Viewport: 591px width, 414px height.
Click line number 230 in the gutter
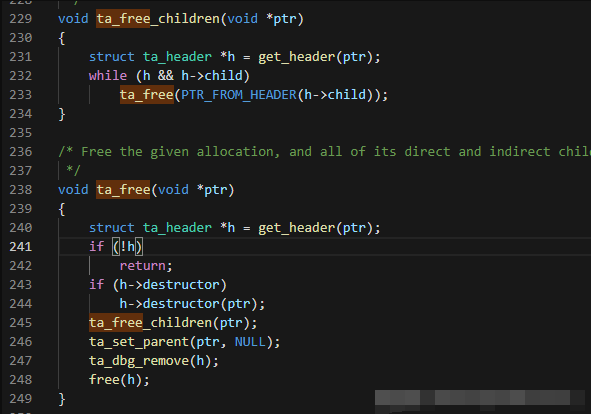click(x=21, y=38)
